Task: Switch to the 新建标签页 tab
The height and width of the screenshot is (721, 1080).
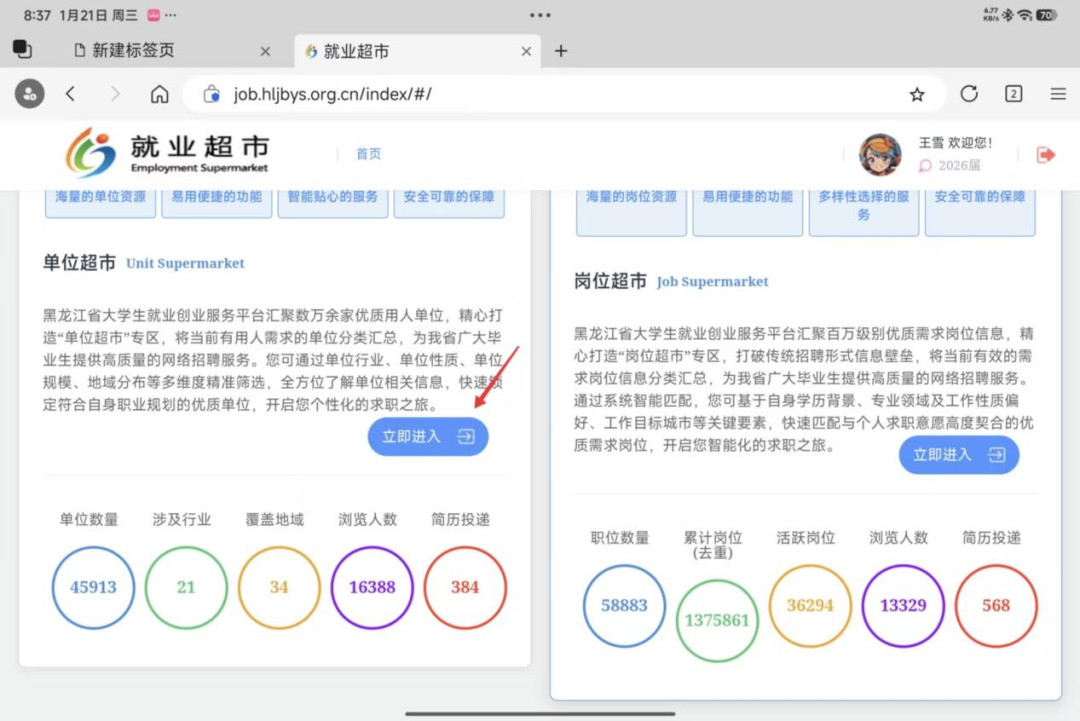Action: (150, 51)
